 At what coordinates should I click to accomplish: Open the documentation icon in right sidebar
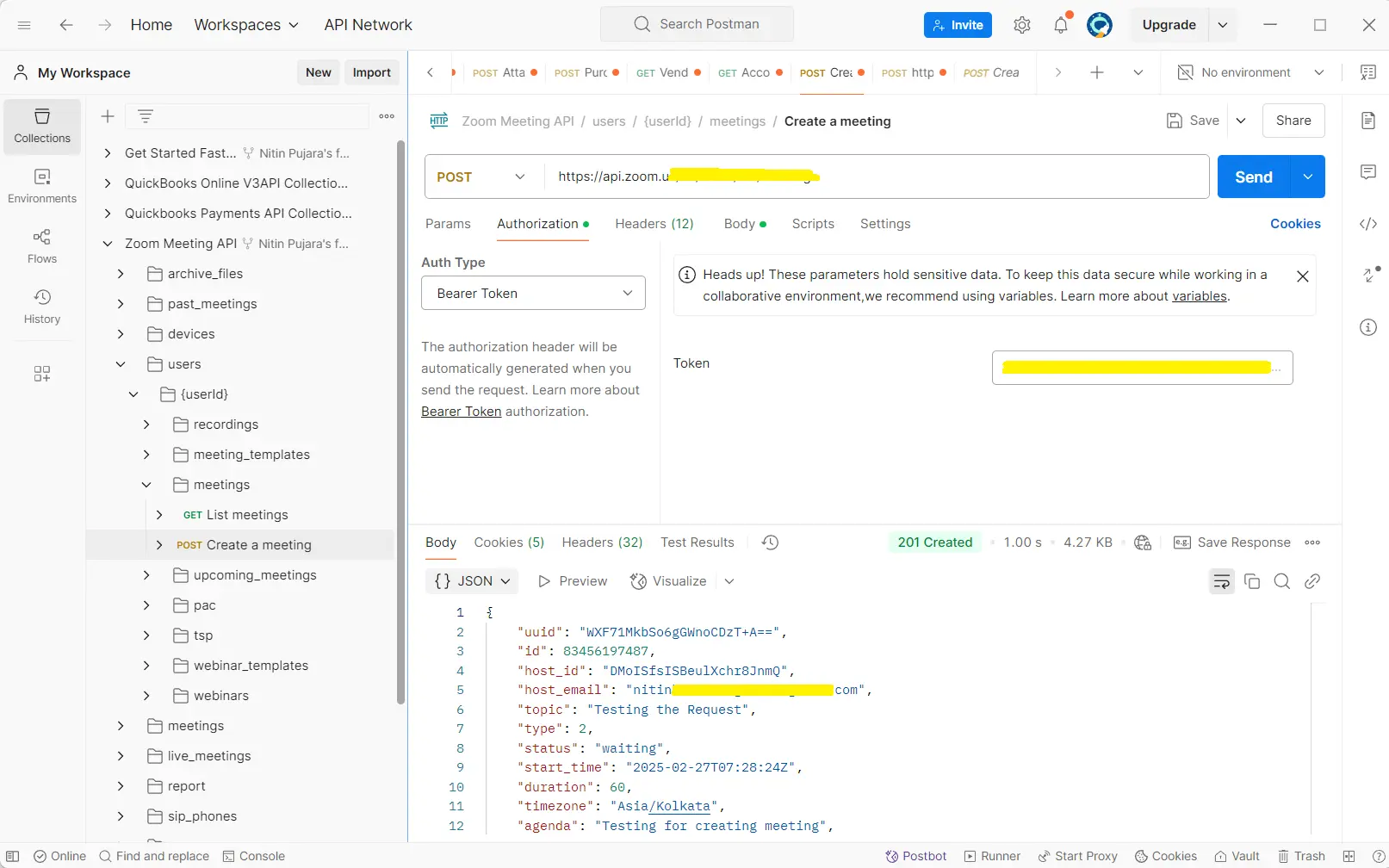coord(1368,121)
